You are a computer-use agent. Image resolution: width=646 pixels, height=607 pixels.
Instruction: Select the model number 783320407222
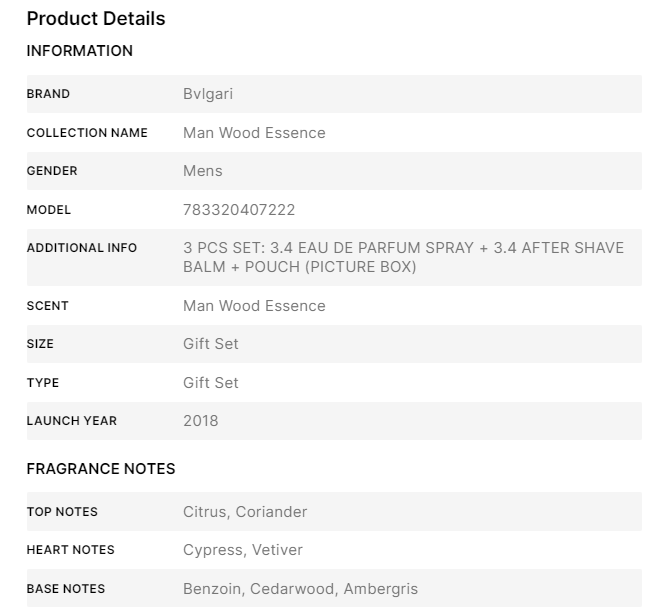[x=239, y=210]
